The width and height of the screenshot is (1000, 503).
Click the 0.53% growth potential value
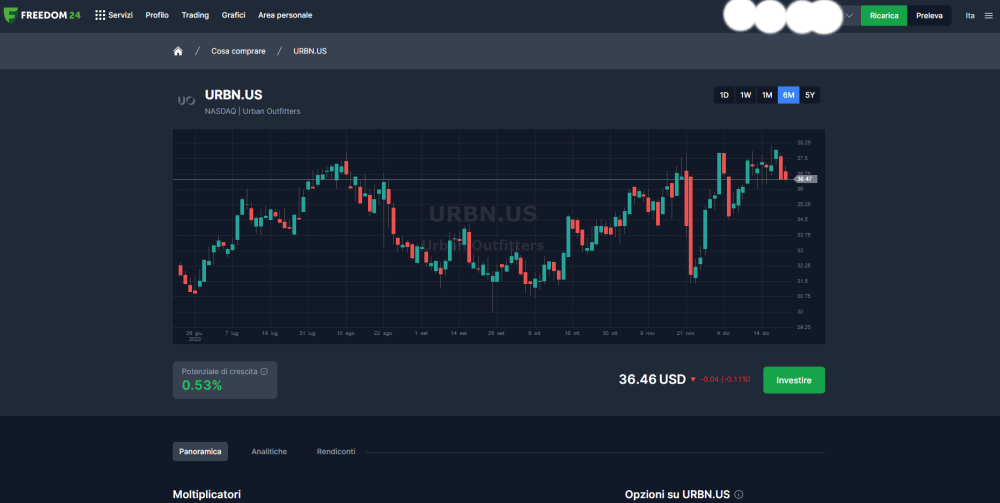(202, 385)
